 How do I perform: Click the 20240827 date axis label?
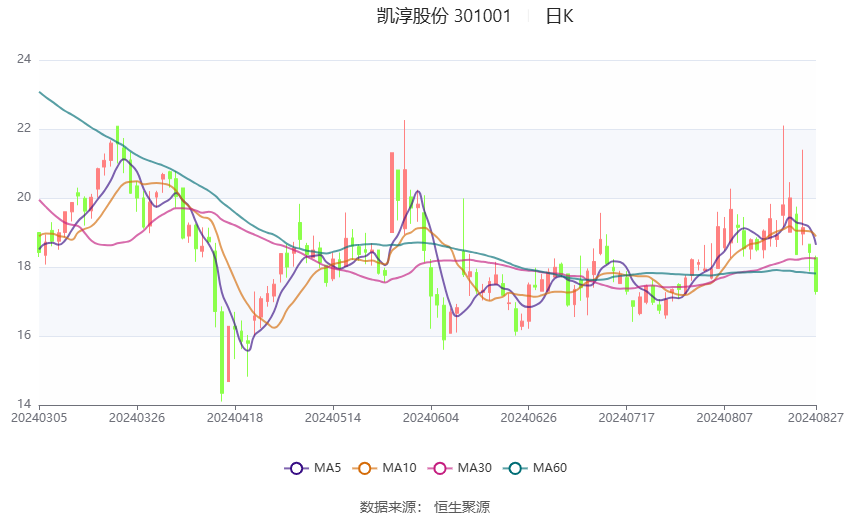pos(816,418)
